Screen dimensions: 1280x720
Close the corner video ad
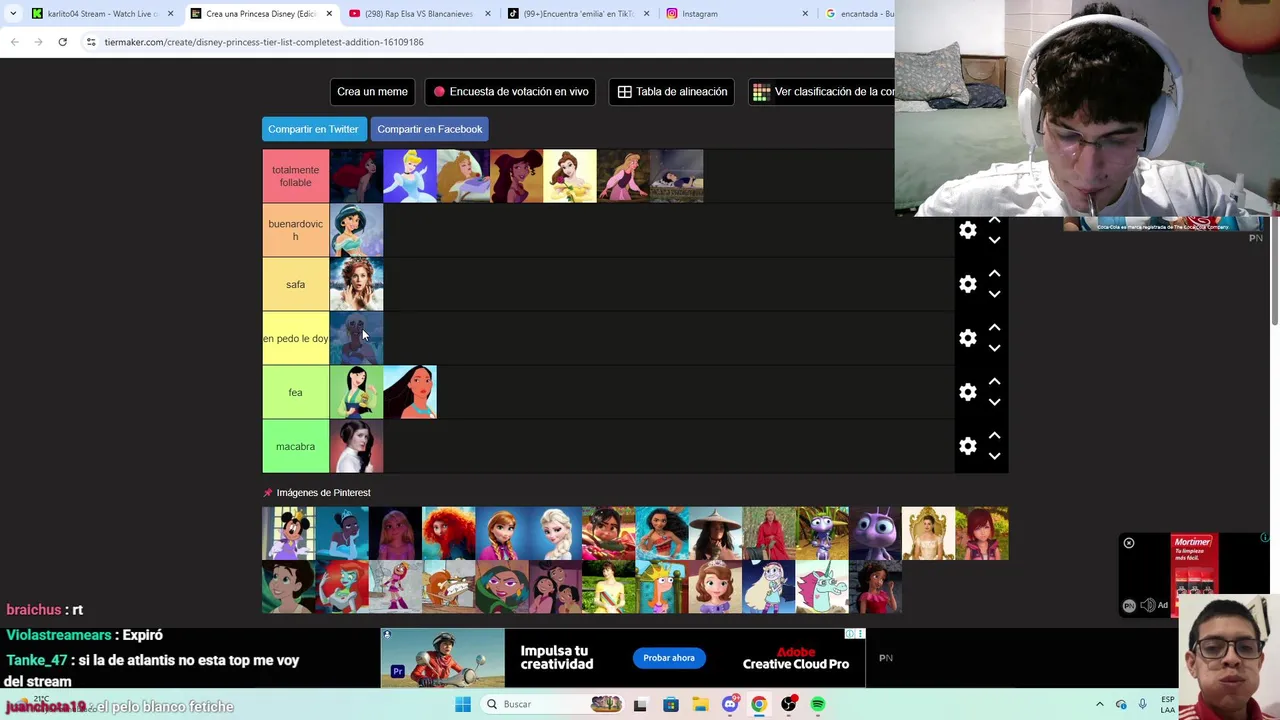[x=1129, y=543]
